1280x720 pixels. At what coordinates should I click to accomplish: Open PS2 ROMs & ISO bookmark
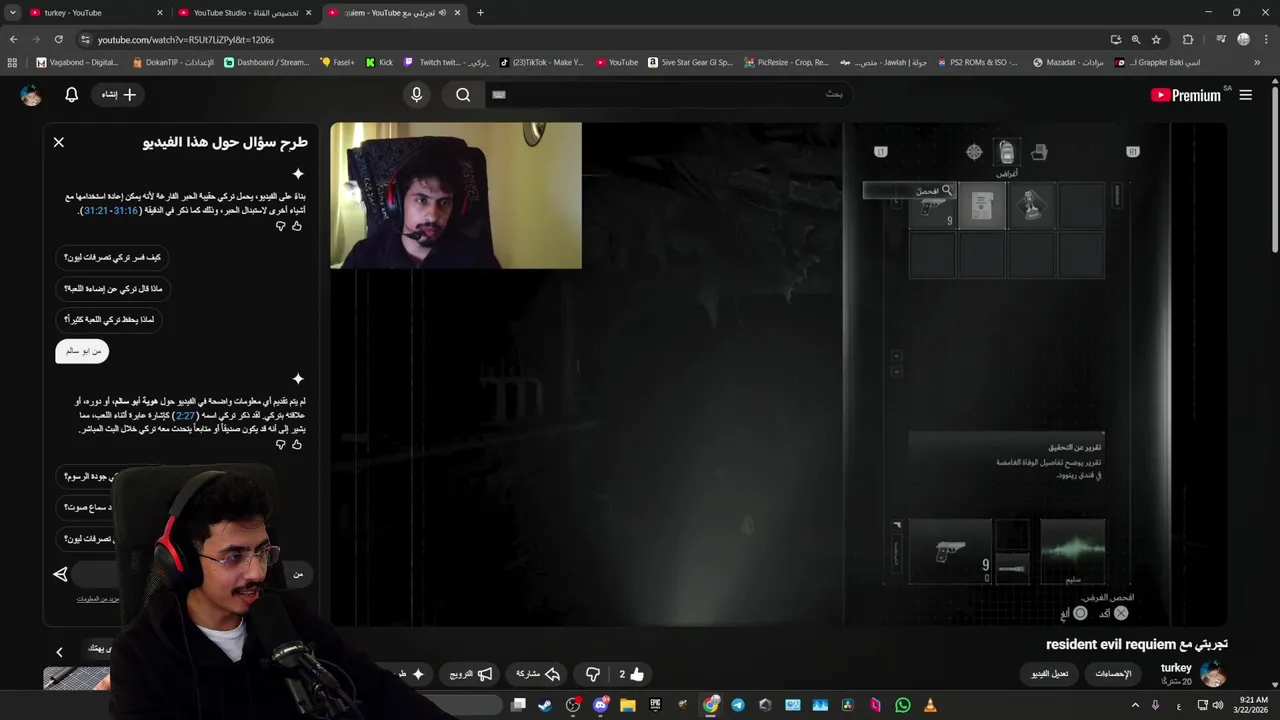click(x=976, y=62)
